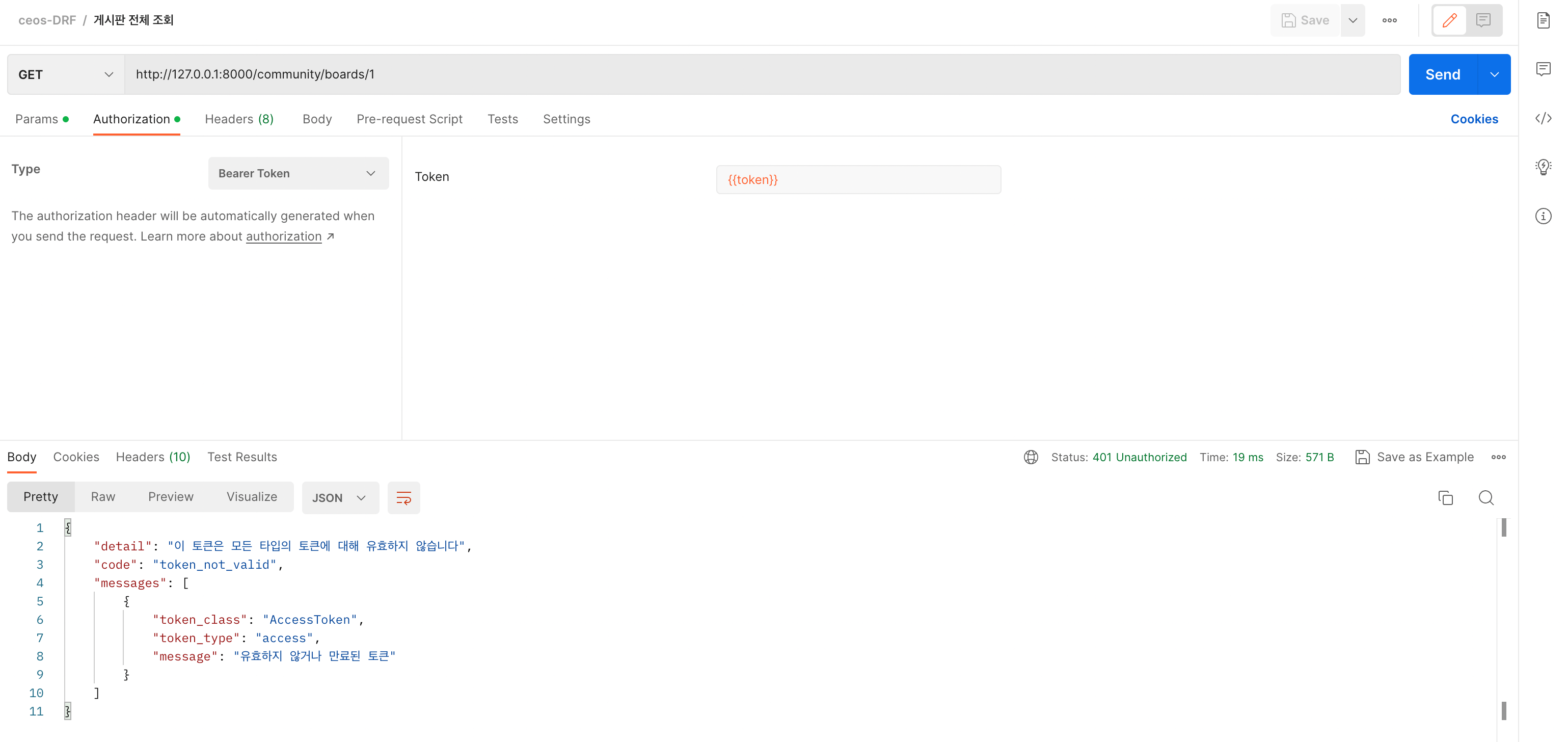Click the "messages" key in response
Screen dimensions: 1568x742
pyautogui.click(x=130, y=583)
